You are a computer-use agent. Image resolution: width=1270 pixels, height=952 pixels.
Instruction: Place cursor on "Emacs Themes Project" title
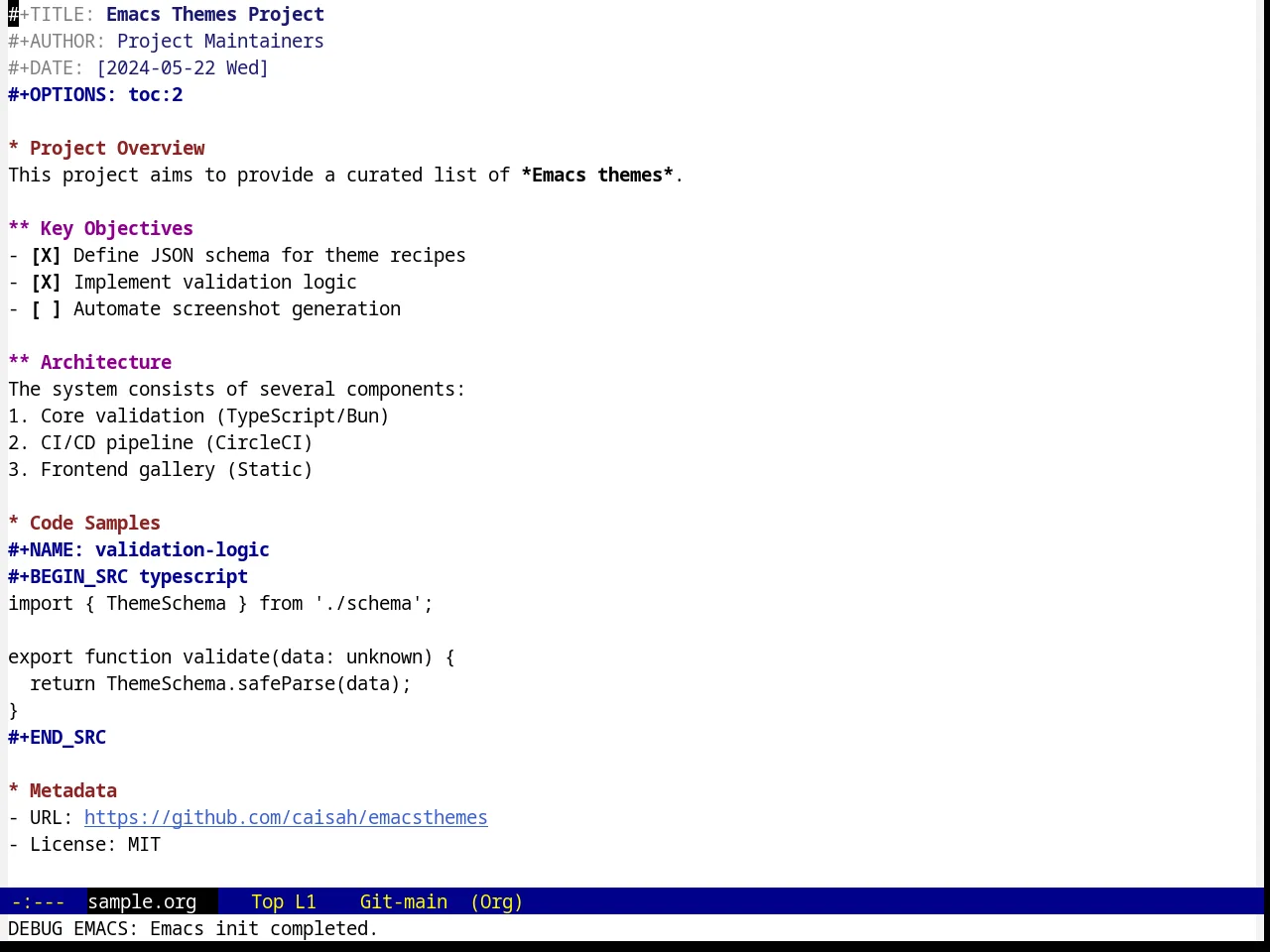(215, 15)
